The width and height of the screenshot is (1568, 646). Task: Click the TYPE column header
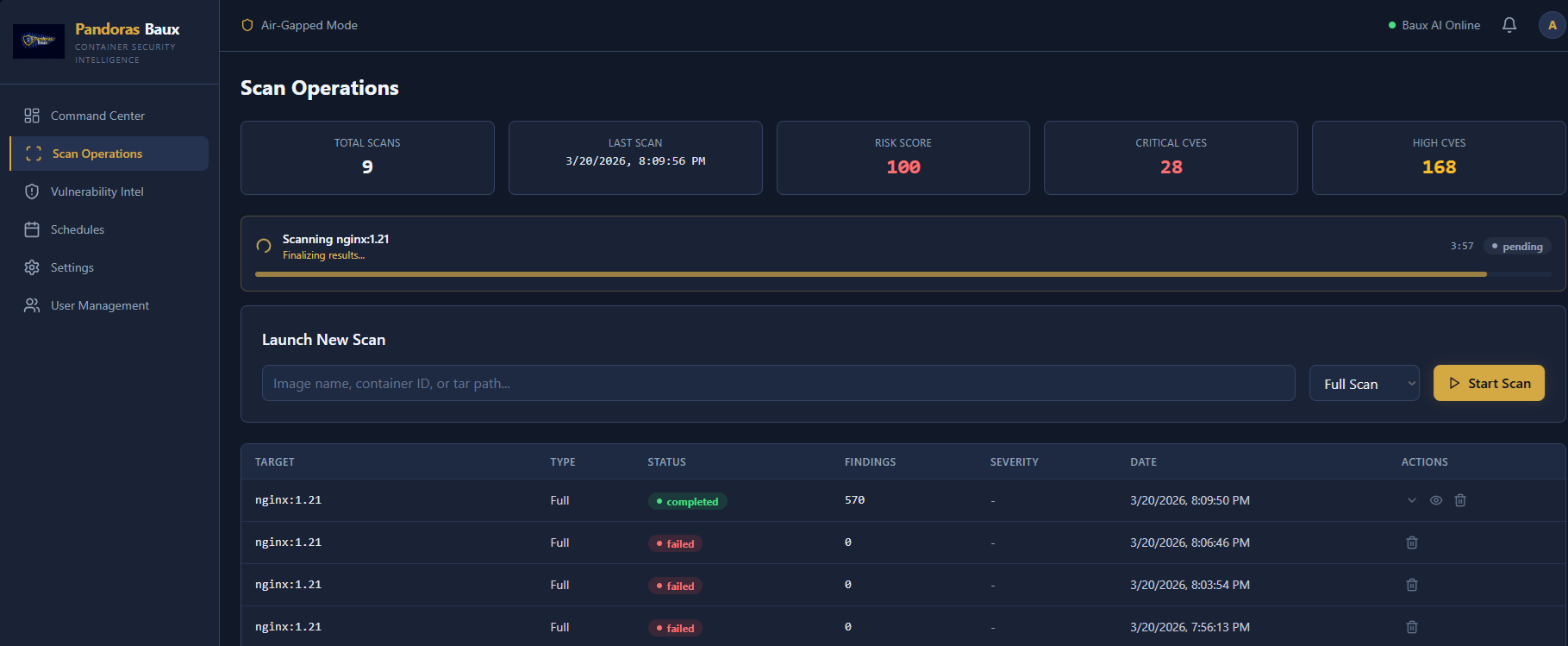563,462
